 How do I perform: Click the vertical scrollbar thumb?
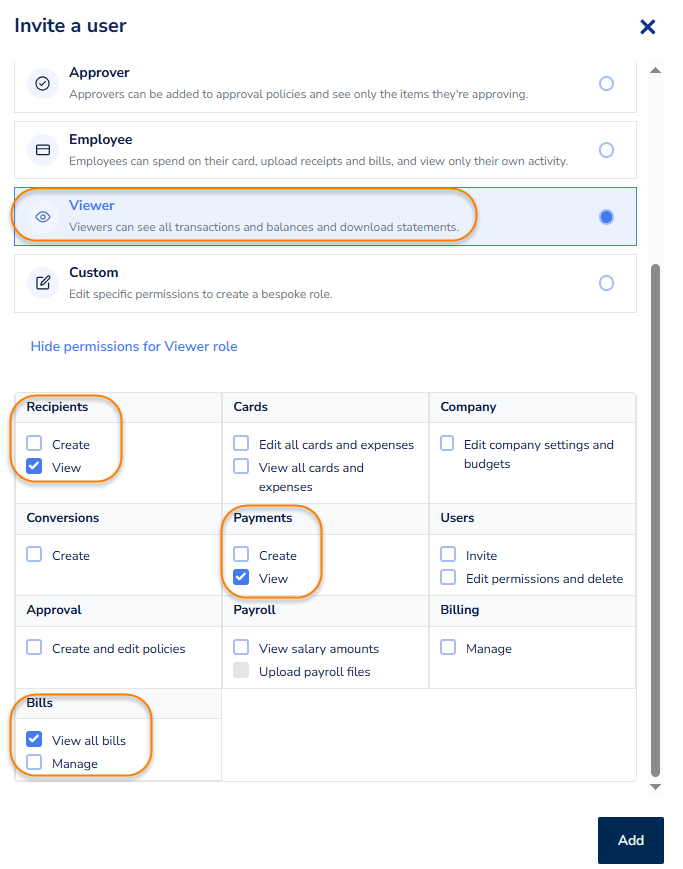[656, 520]
